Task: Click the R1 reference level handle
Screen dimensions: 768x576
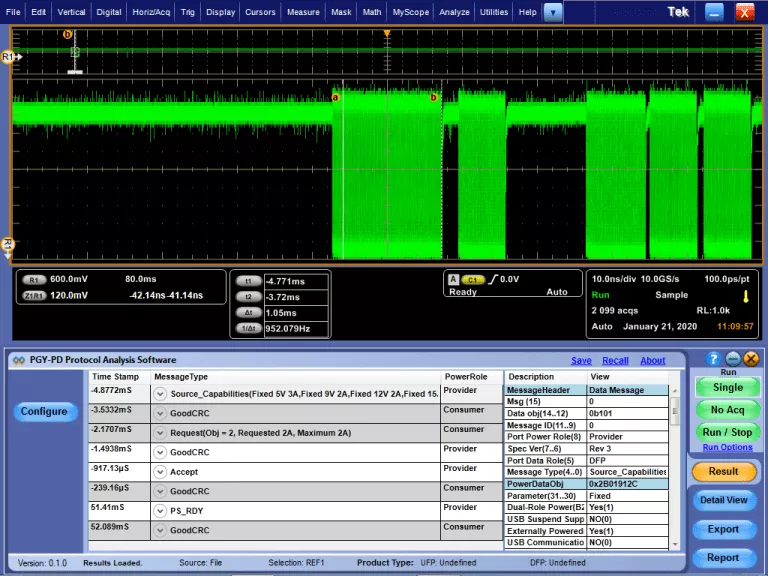Action: (x=10, y=57)
